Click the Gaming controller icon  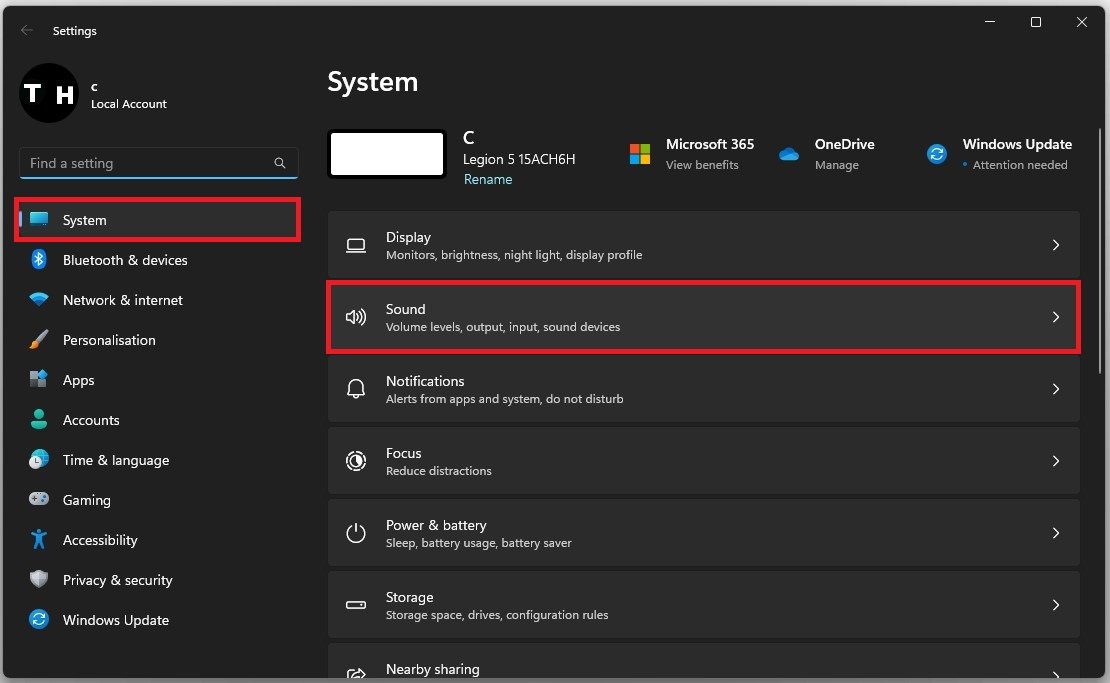pyautogui.click(x=39, y=500)
